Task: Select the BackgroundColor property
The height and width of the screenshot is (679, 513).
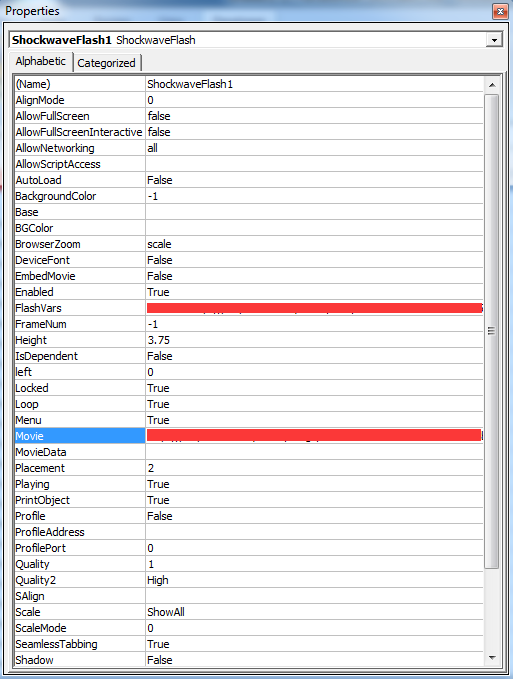Action: 80,196
